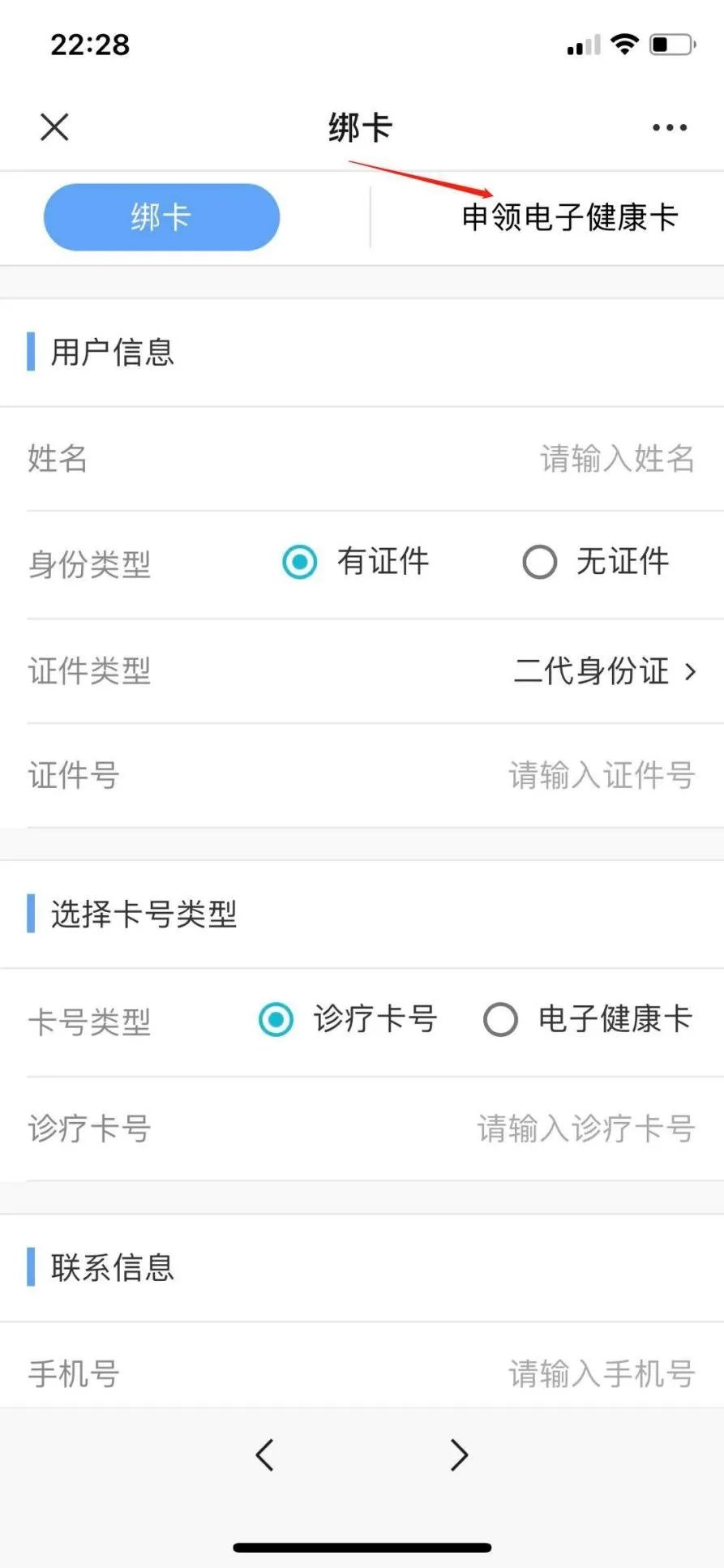The image size is (724, 1568).
Task: Enter name in the 请输入姓名 field
Action: [x=617, y=459]
